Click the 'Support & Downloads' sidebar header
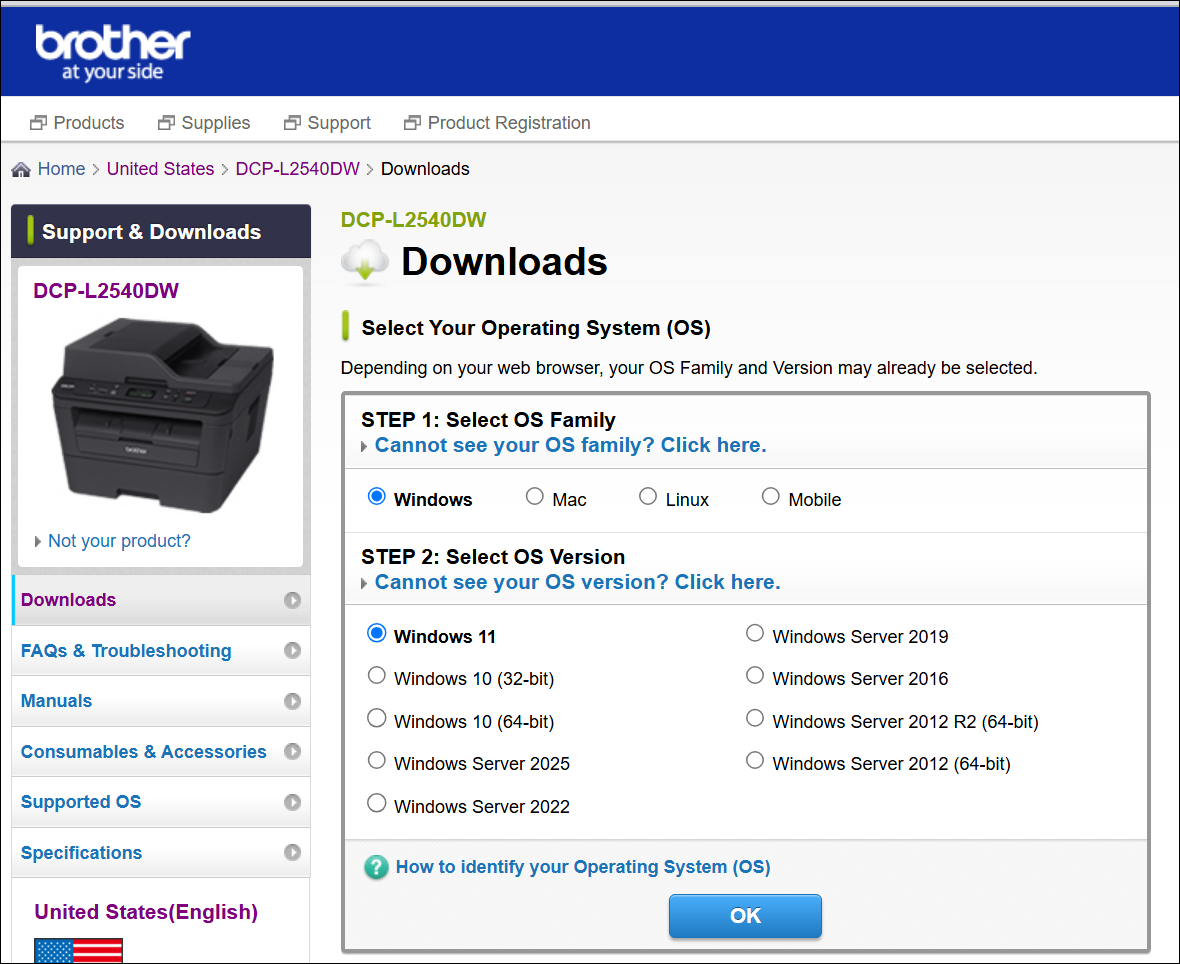The width and height of the screenshot is (1180, 964). tap(161, 231)
